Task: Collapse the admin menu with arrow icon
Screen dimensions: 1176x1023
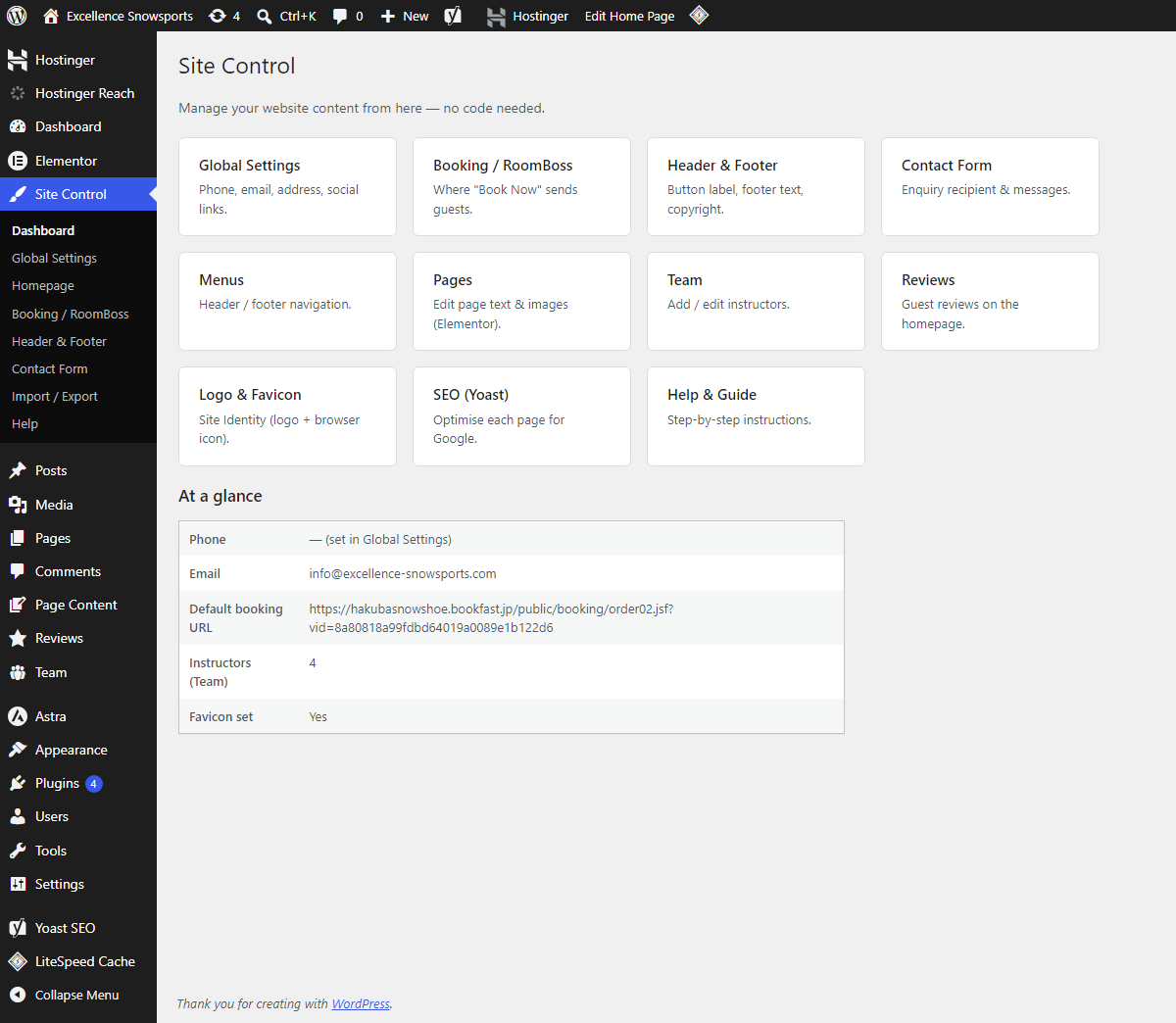Action: pos(18,995)
